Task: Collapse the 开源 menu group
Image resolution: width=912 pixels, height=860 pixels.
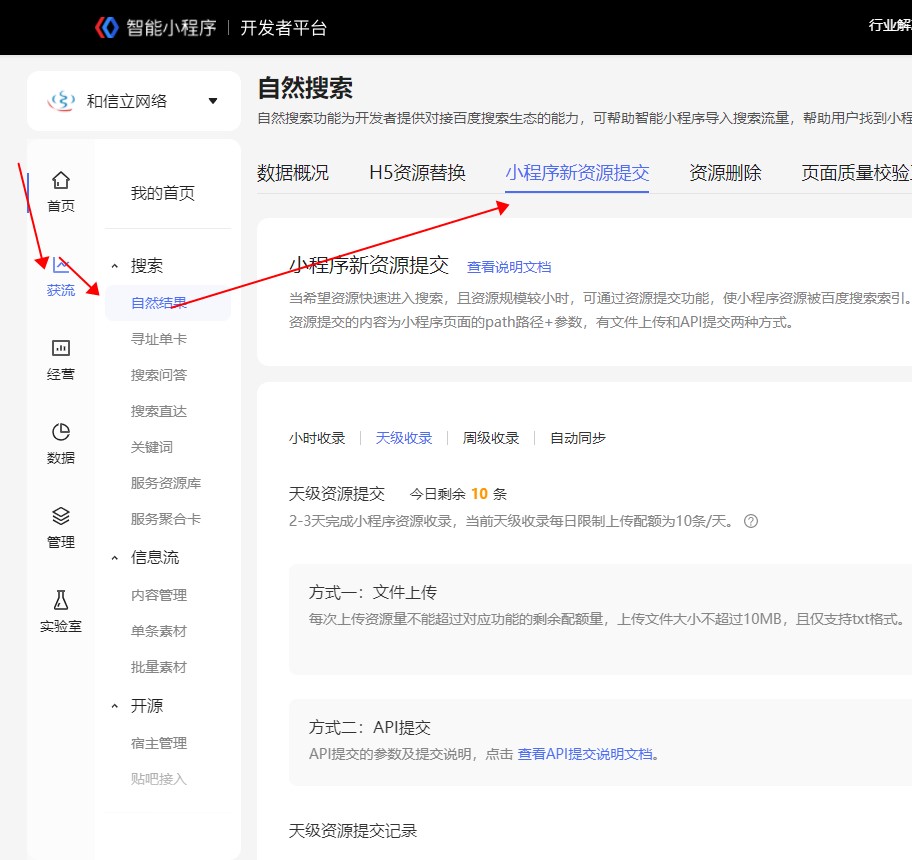Action: (115, 706)
